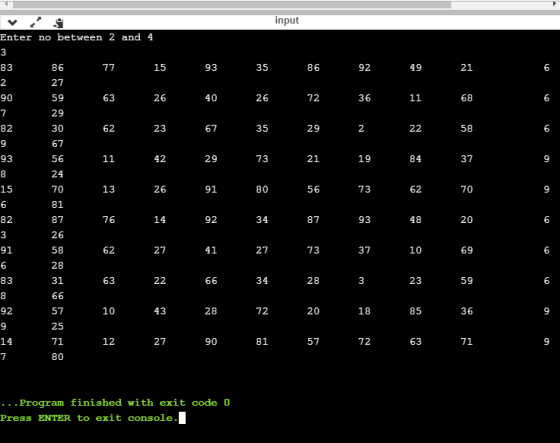
Task: Click the value 25 in the output
Action: click(x=58, y=327)
